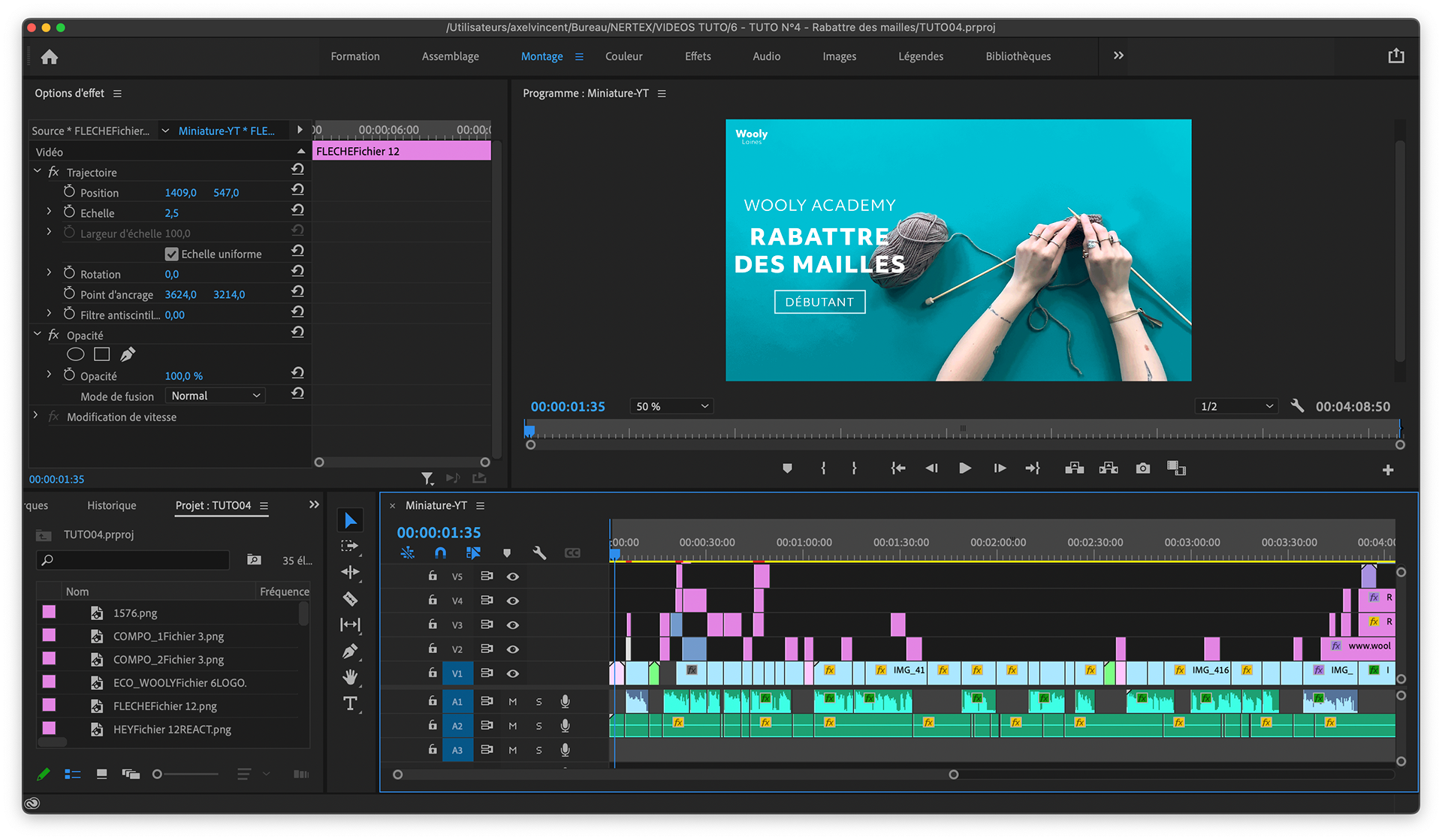Open the Formation workspace
Image resolution: width=1442 pixels, height=840 pixels.
point(355,56)
